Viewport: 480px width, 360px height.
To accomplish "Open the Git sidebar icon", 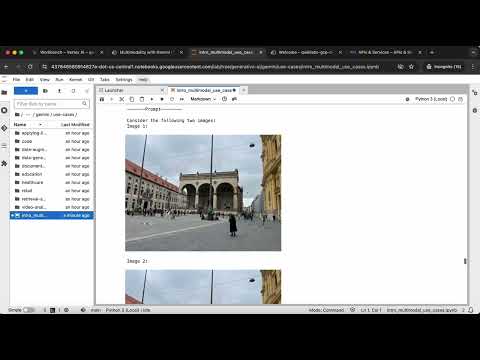I will (4, 128).
